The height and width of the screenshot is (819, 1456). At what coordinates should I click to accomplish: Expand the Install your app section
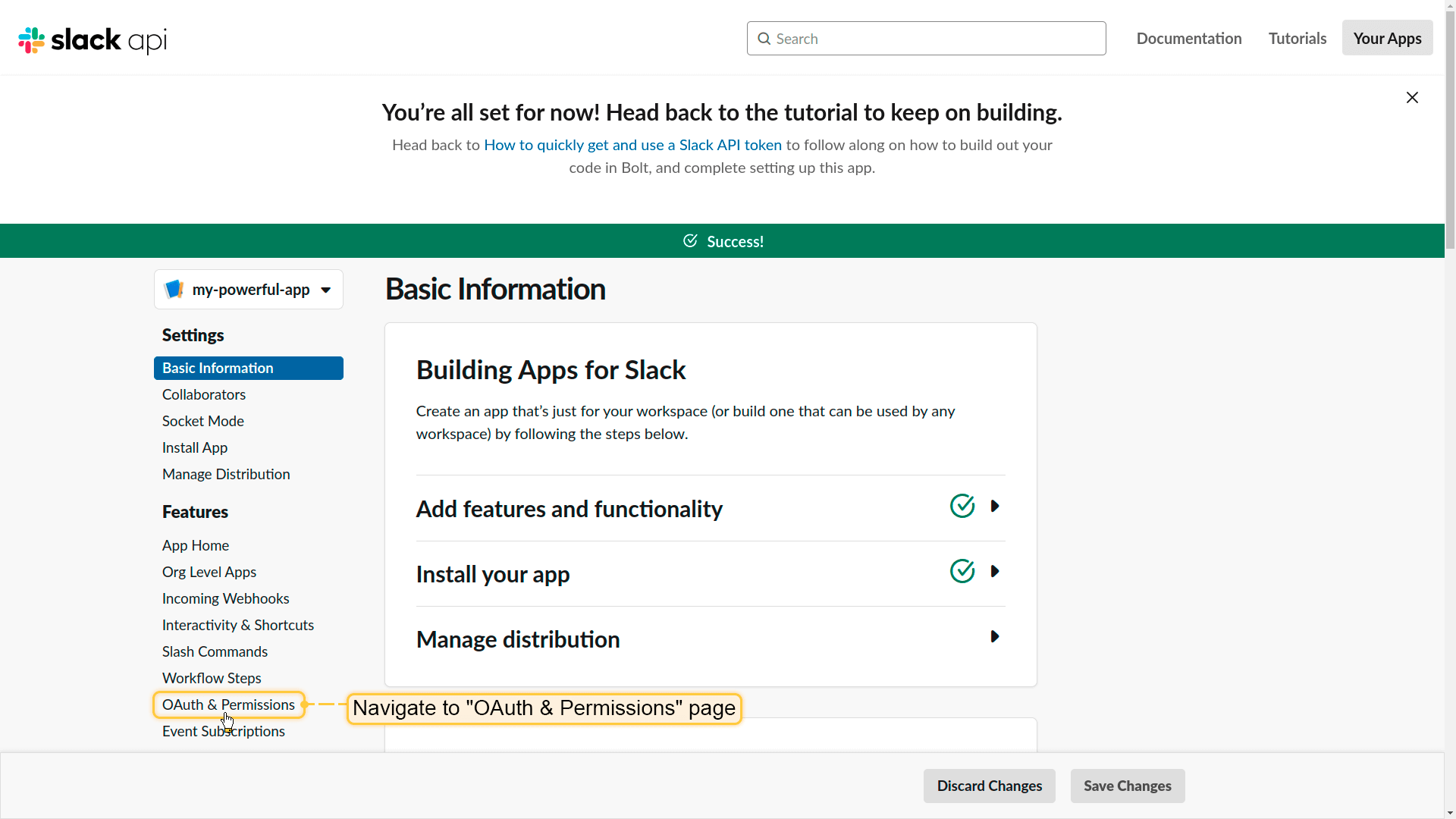coord(995,571)
